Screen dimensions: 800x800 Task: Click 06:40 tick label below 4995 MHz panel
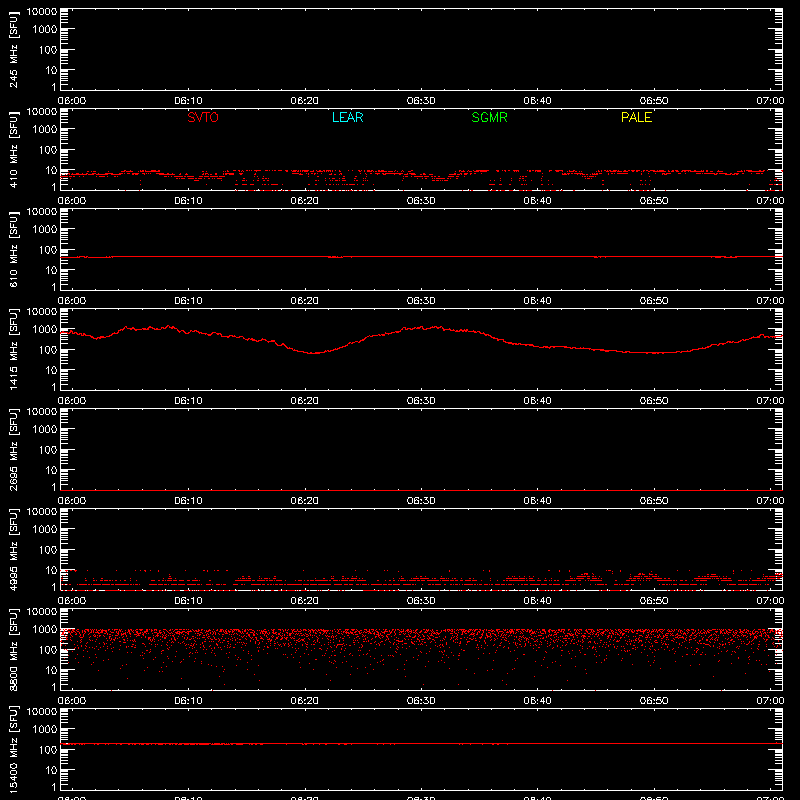(x=537, y=601)
